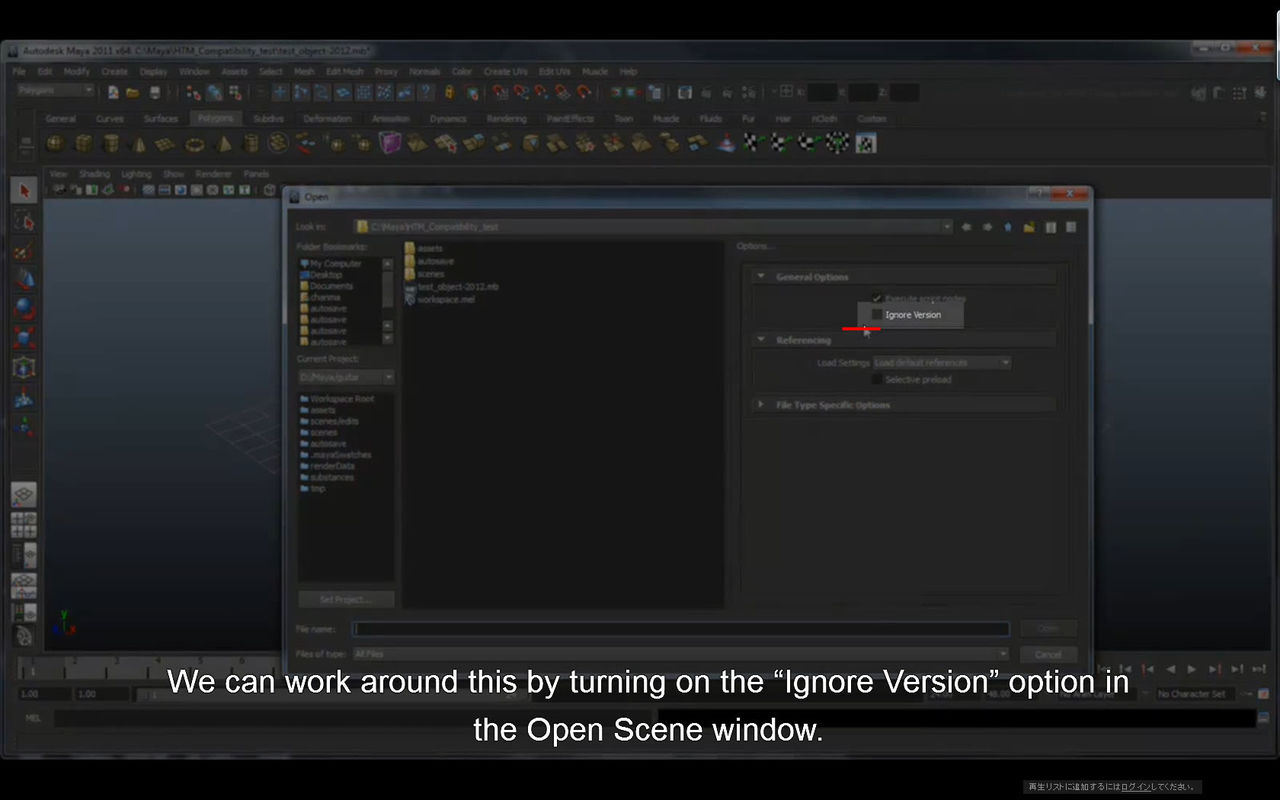Screen dimensions: 1280x800
Task: Select My Computer in Folder Bookmarks
Action: [x=331, y=264]
